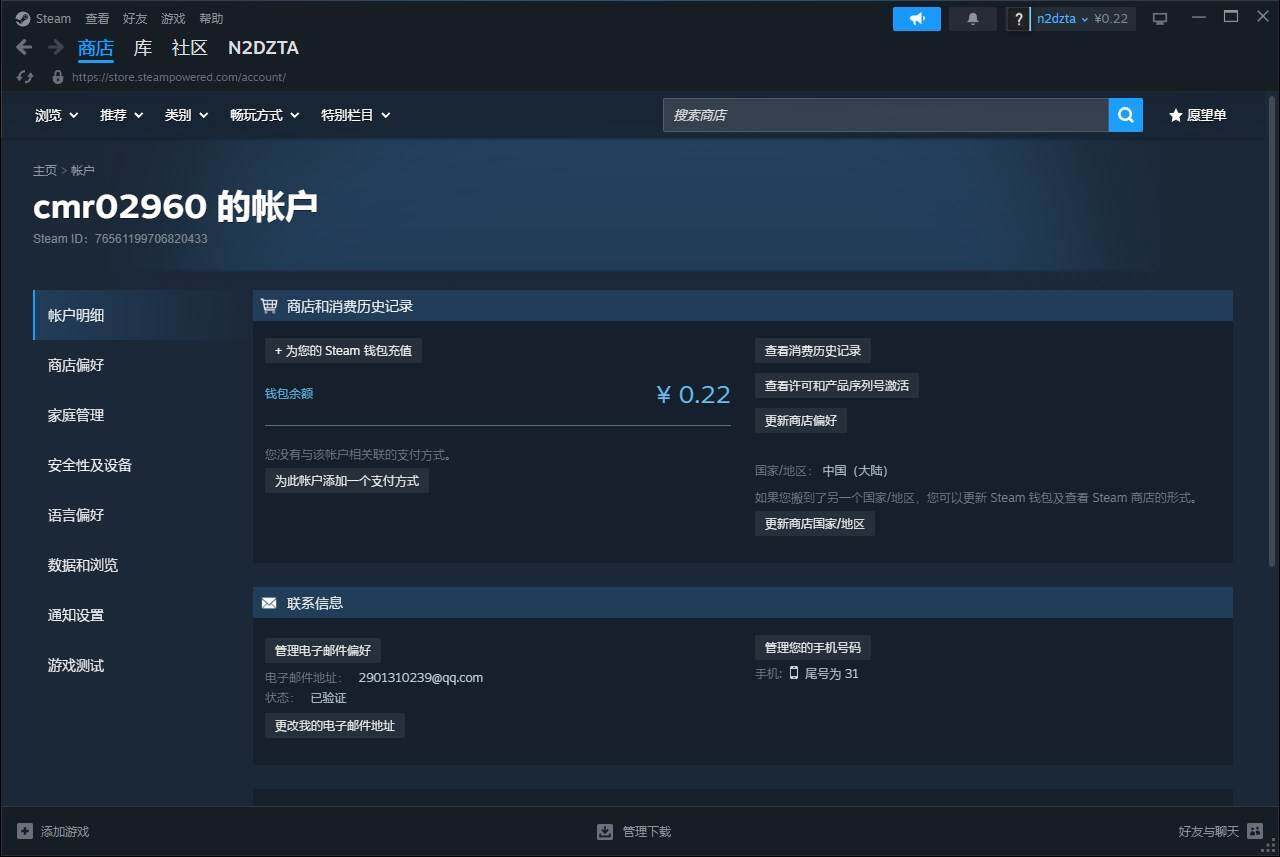The width and height of the screenshot is (1280, 857).
Task: Click the store URL address text
Action: [x=179, y=77]
